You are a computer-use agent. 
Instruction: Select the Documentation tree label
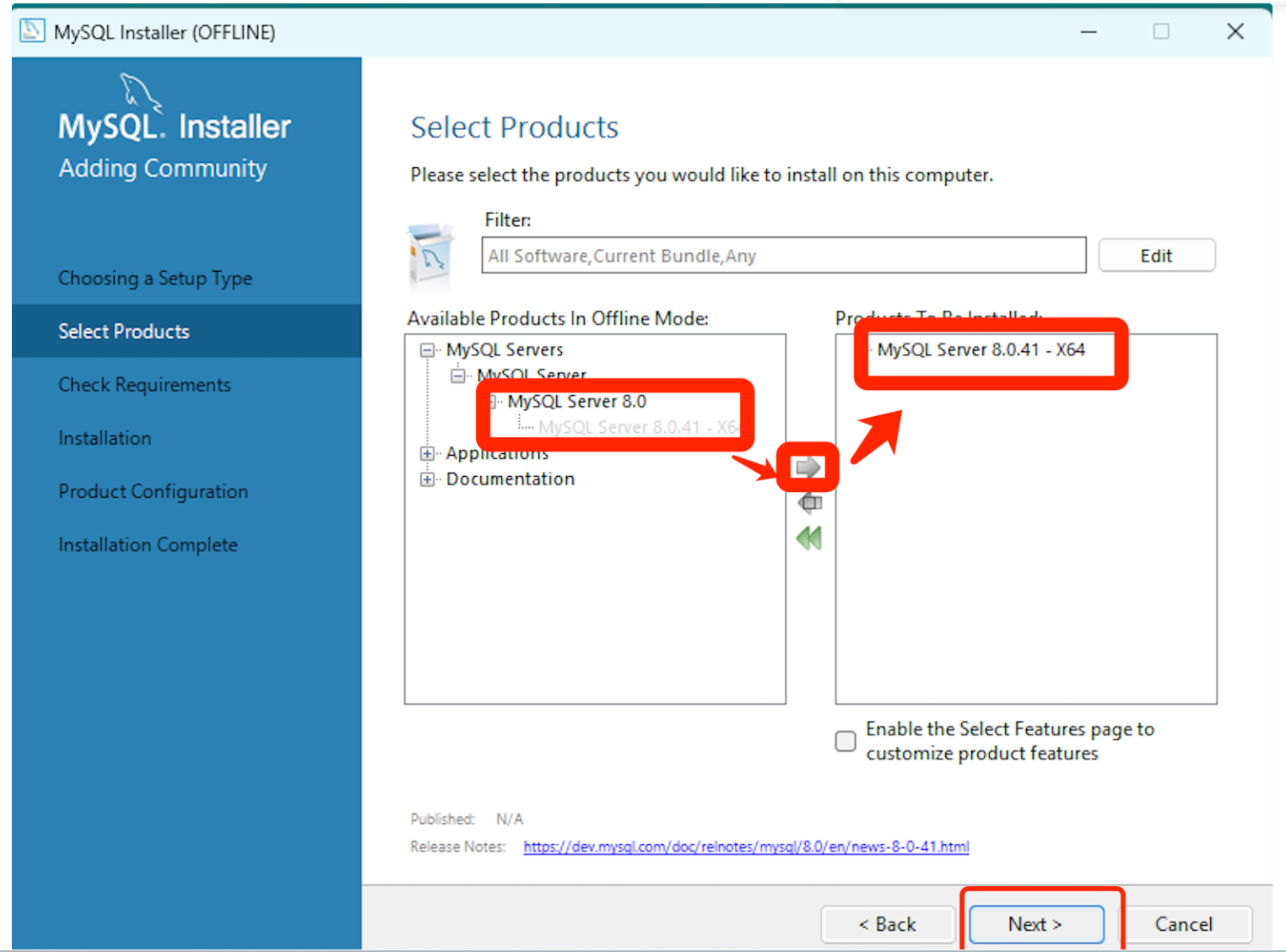click(x=510, y=479)
